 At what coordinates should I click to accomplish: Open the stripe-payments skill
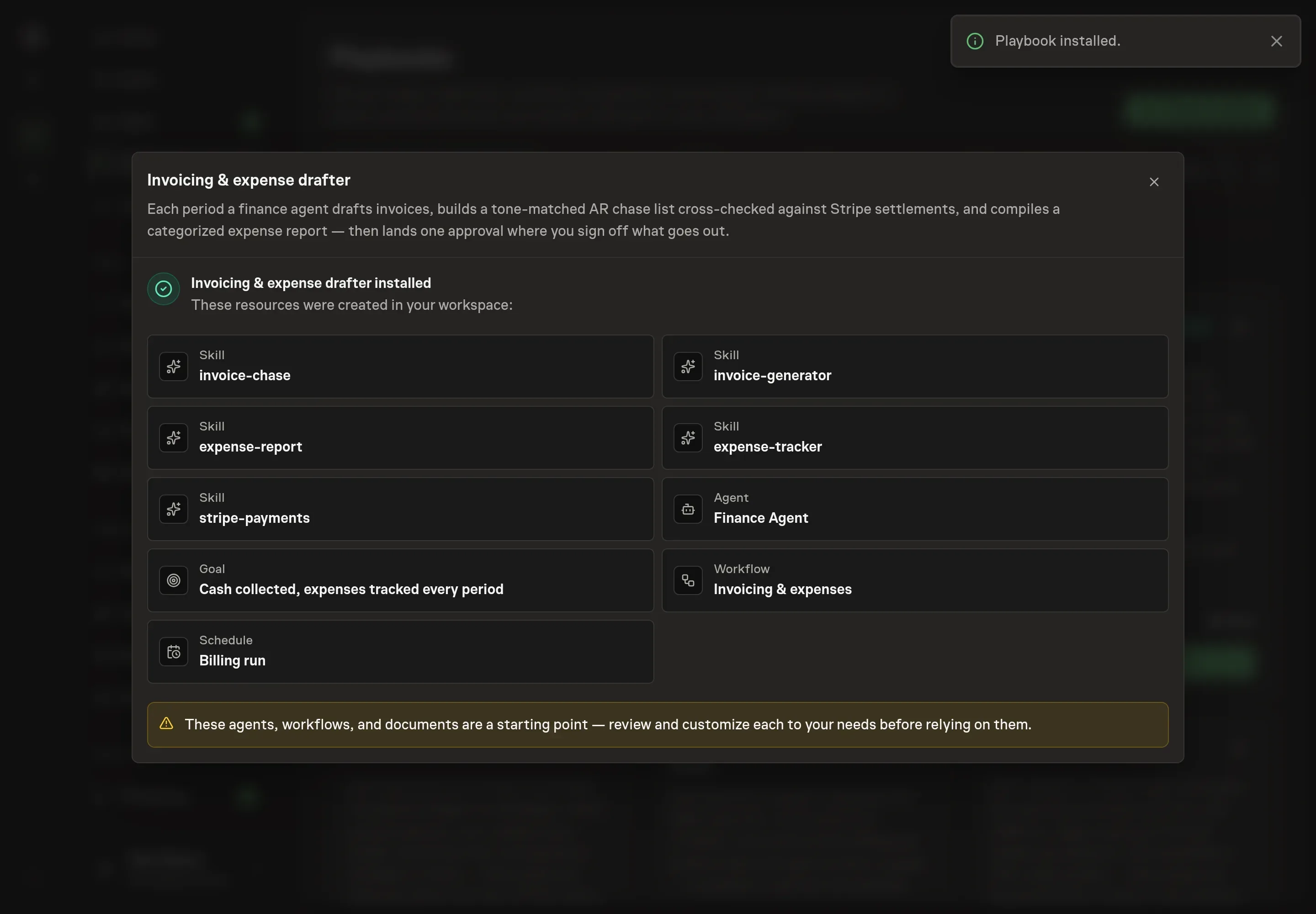(x=400, y=509)
